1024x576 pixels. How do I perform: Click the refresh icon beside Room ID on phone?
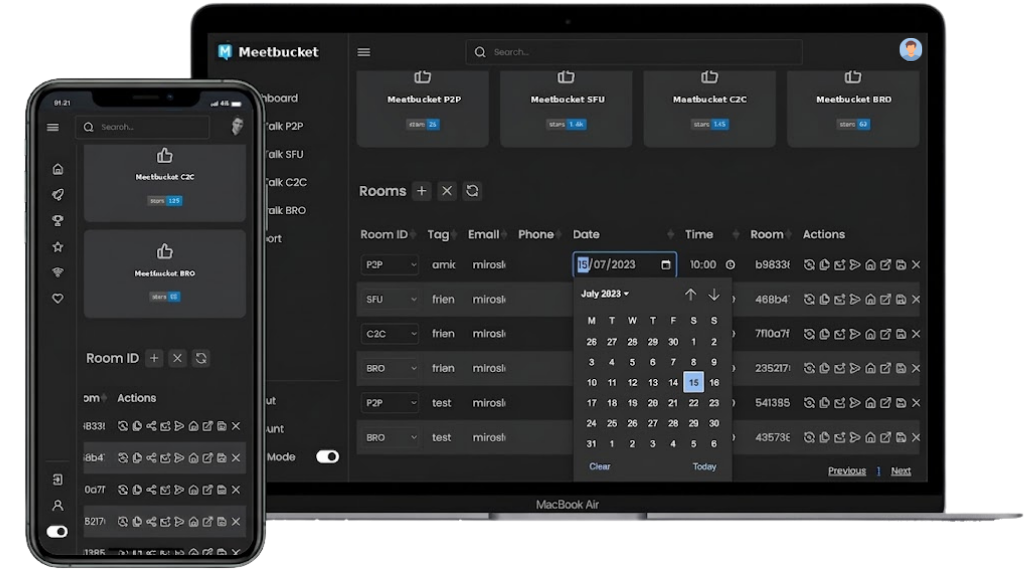point(201,358)
